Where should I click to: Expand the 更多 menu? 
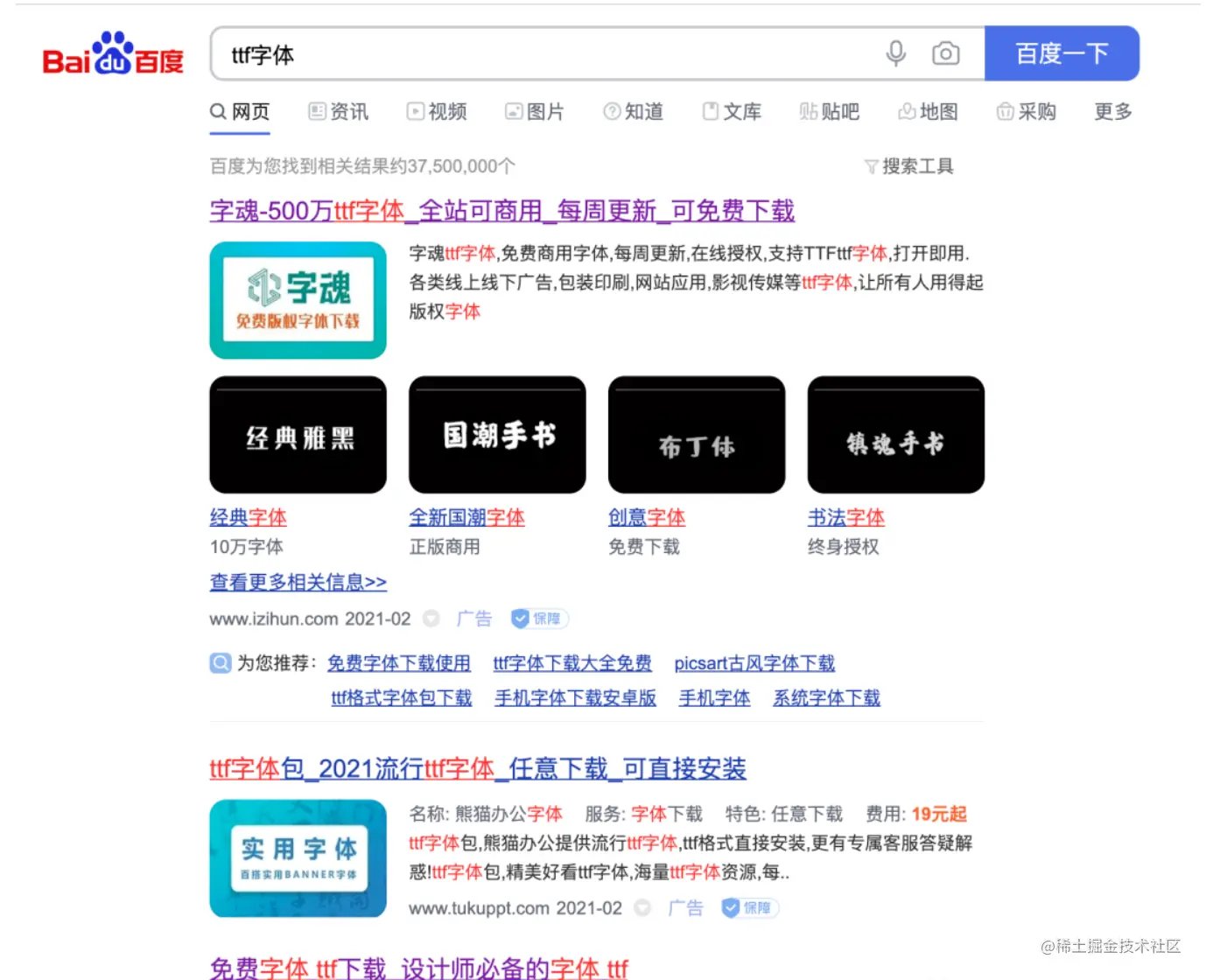(x=1113, y=112)
